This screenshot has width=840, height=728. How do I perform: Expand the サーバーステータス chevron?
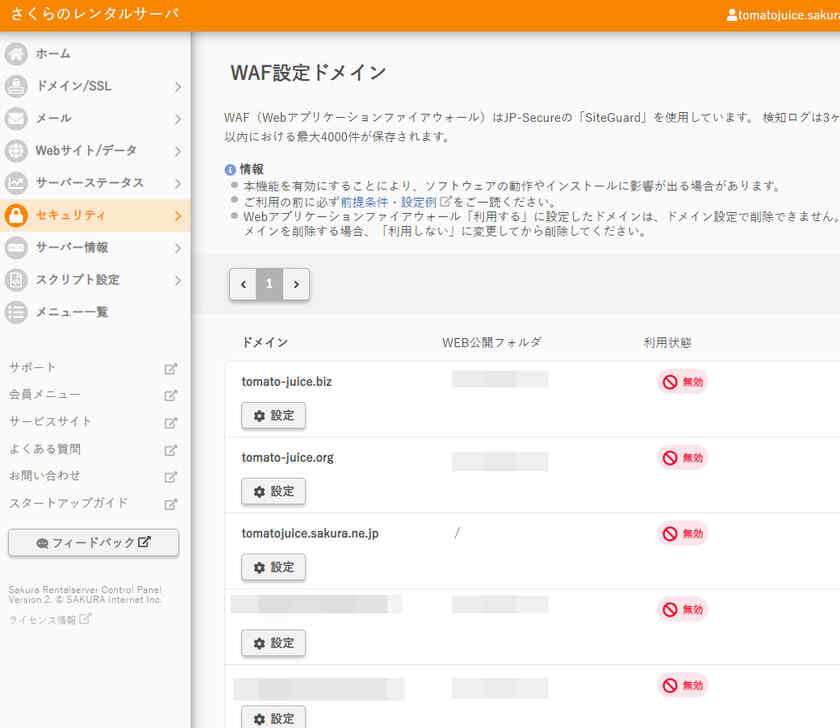pos(178,183)
